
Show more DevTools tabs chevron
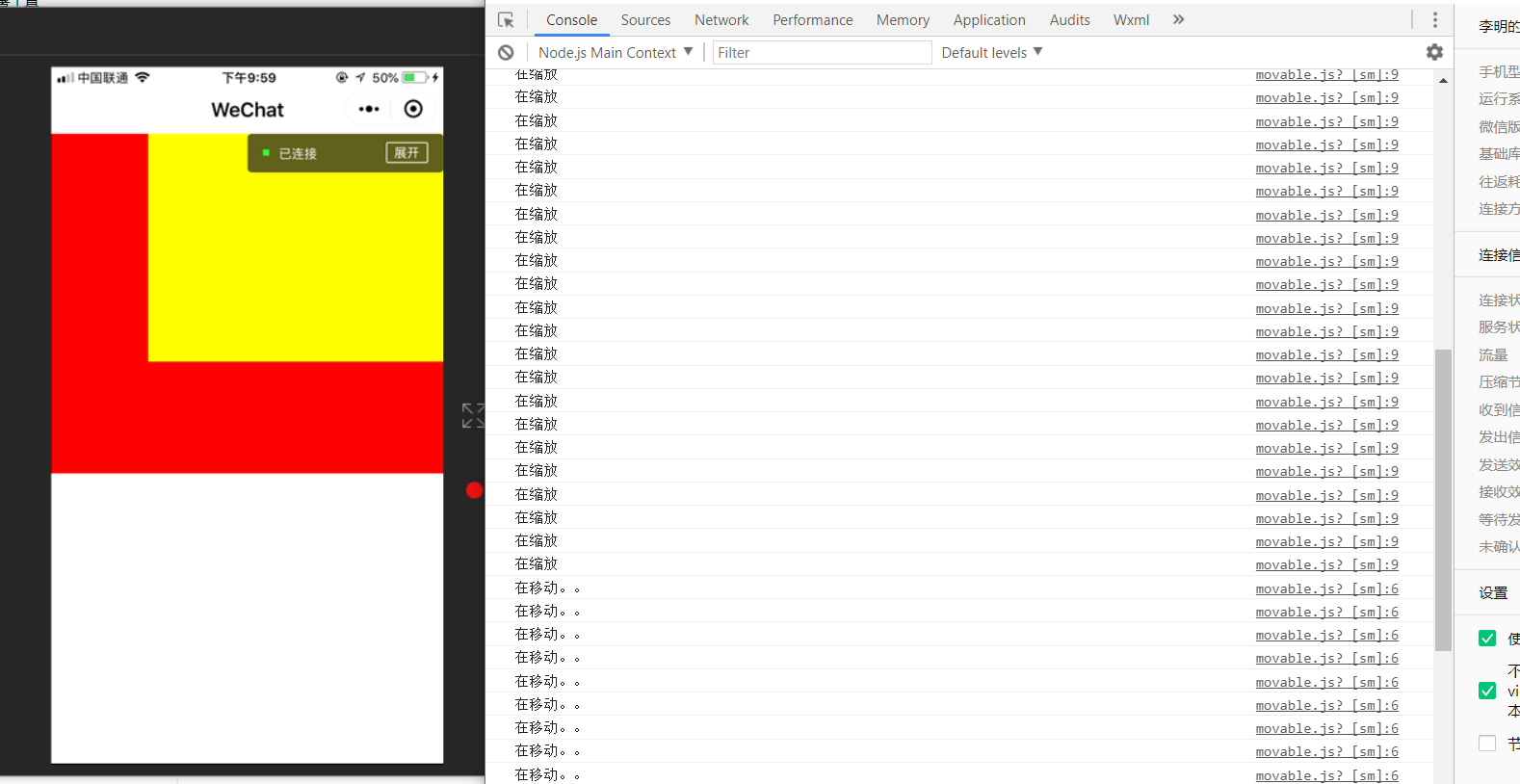point(1178,19)
